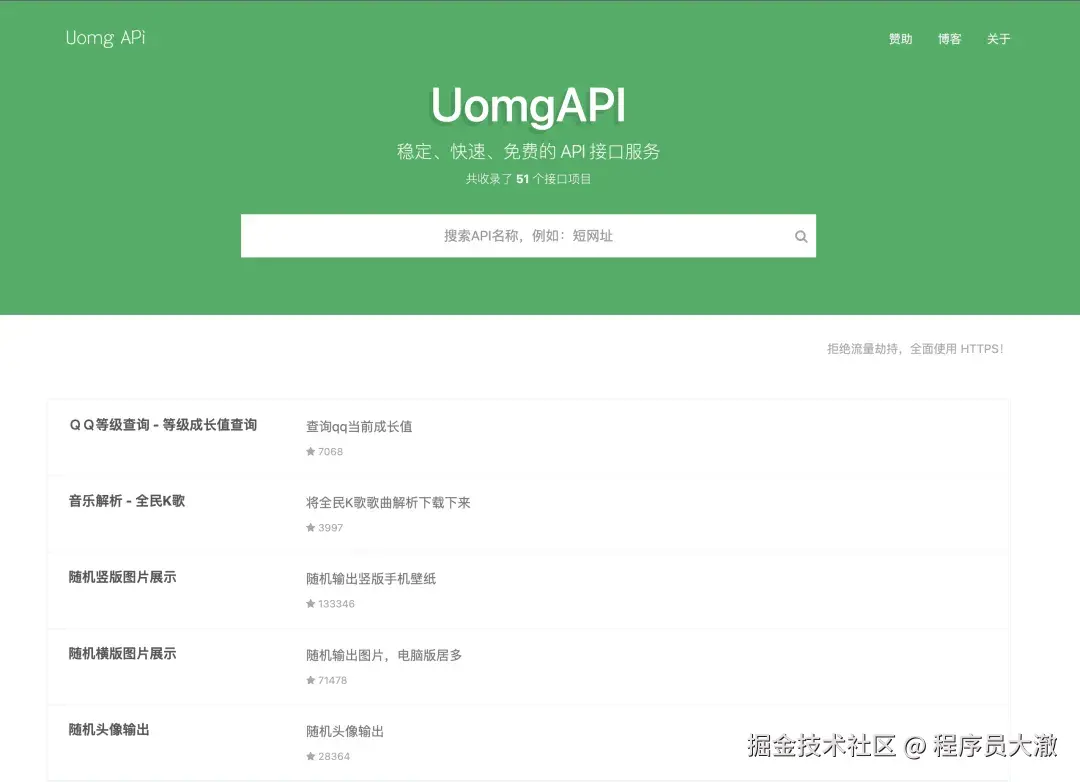Click star icon next to 71478

click(x=311, y=680)
